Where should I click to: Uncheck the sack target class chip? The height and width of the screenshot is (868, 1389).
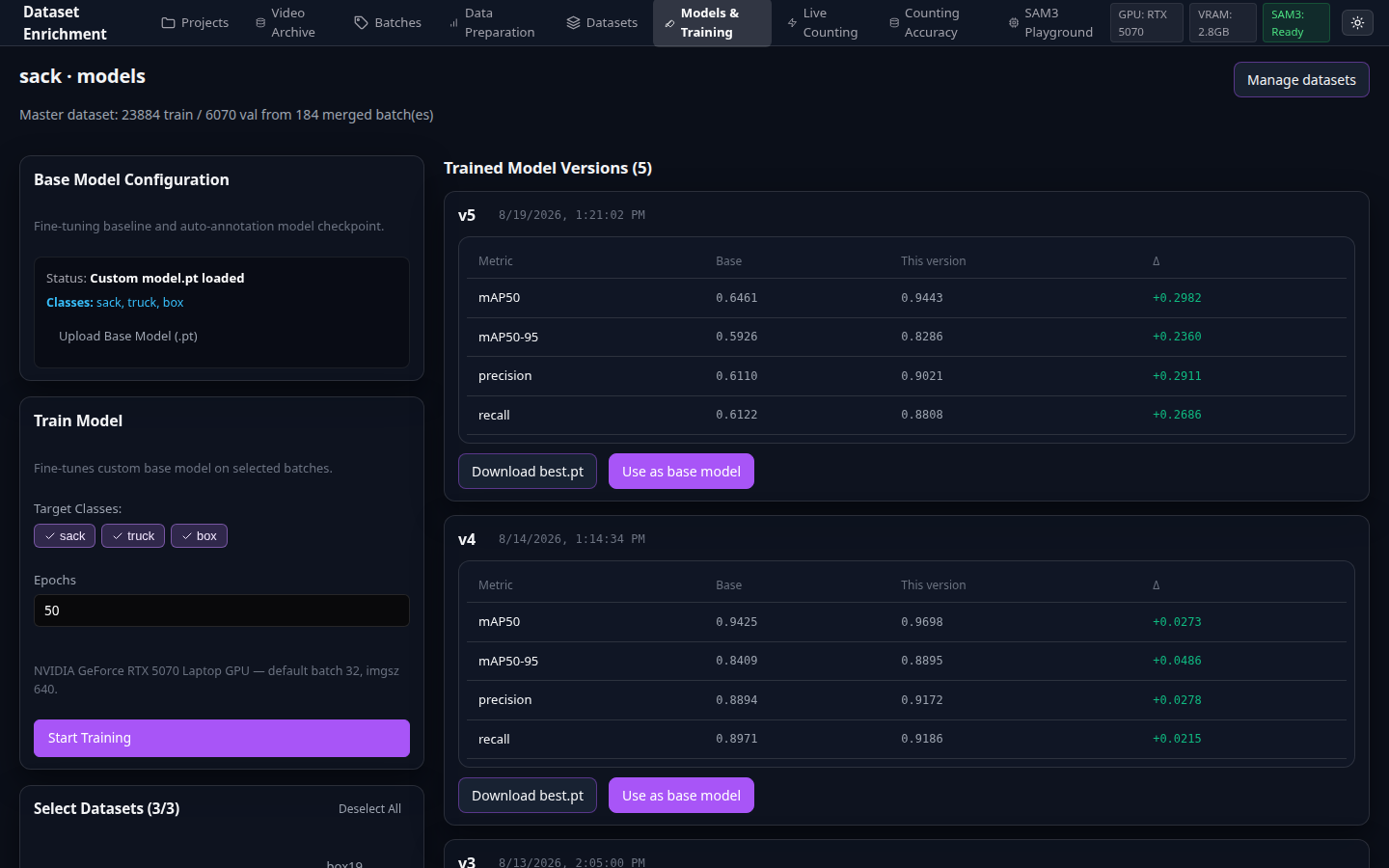[x=65, y=535]
